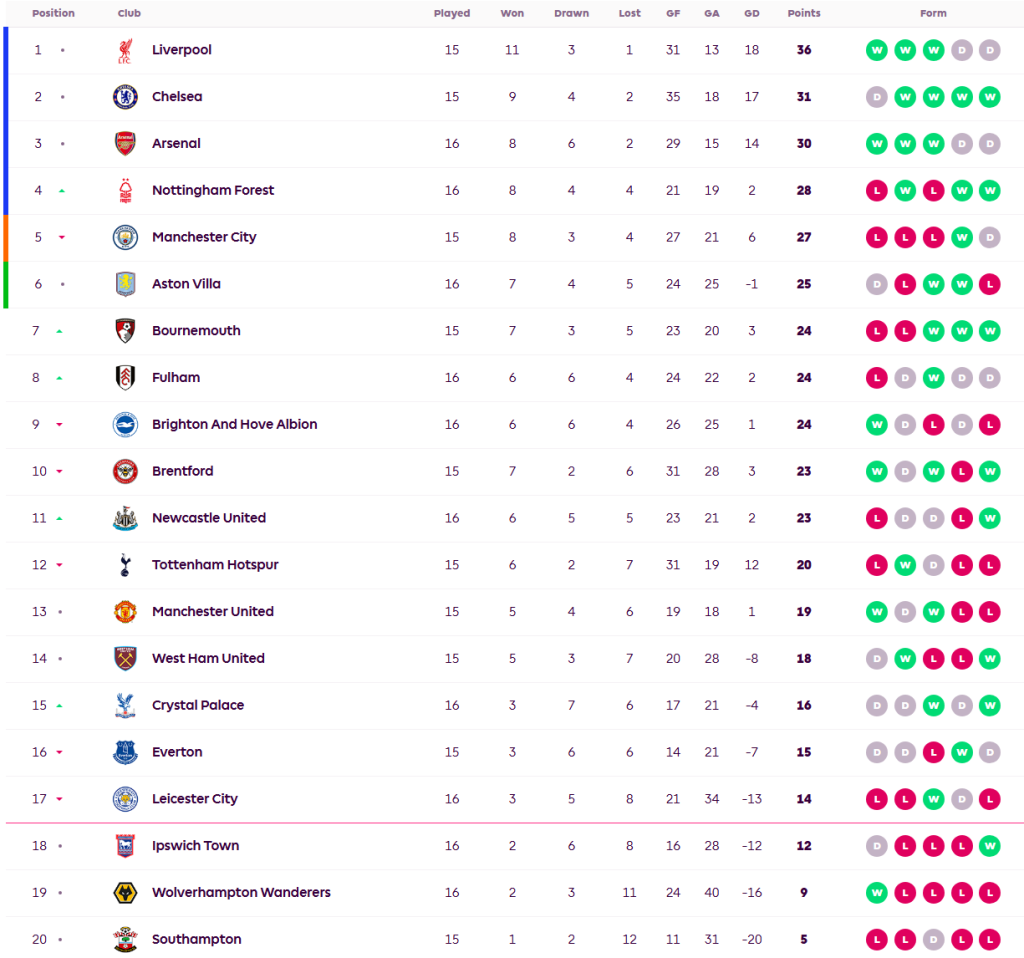The width and height of the screenshot is (1024, 958).
Task: Click the Leicester City fox badge
Action: (124, 799)
